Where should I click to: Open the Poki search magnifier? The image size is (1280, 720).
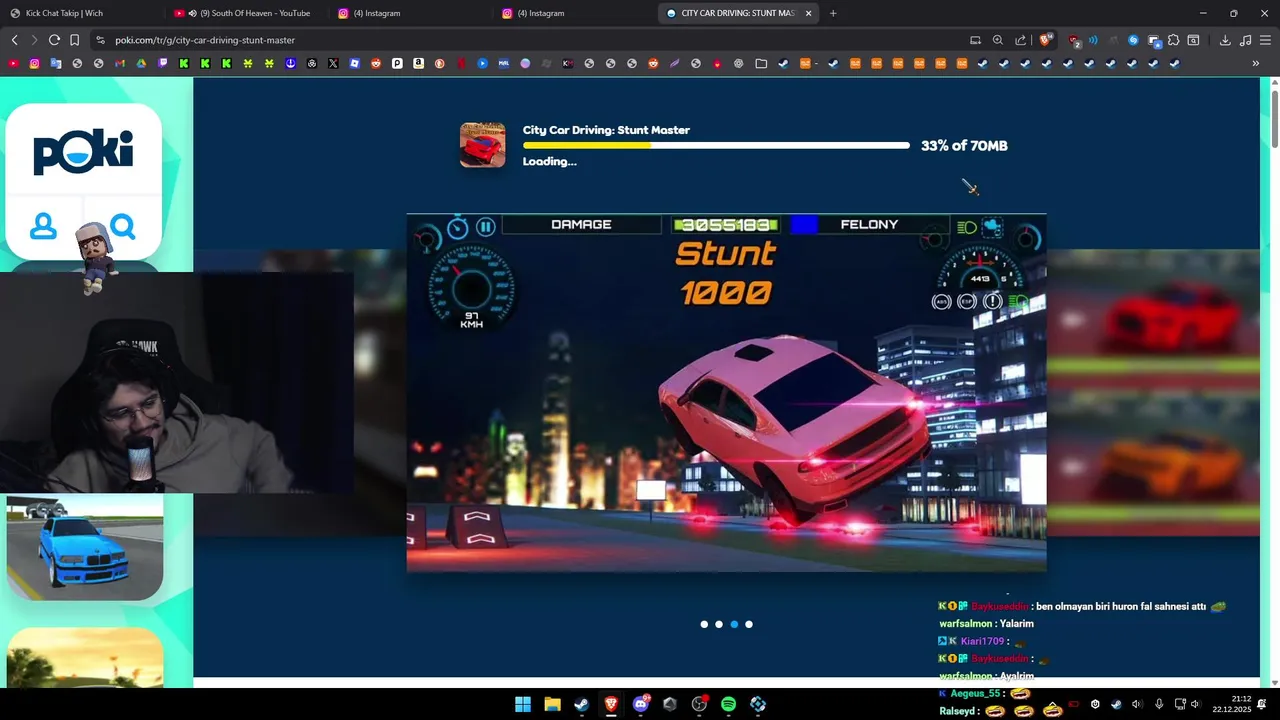pos(123,227)
